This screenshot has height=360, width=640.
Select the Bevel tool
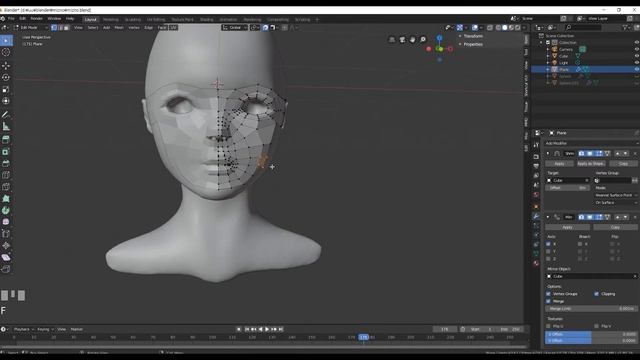(x=6, y=163)
